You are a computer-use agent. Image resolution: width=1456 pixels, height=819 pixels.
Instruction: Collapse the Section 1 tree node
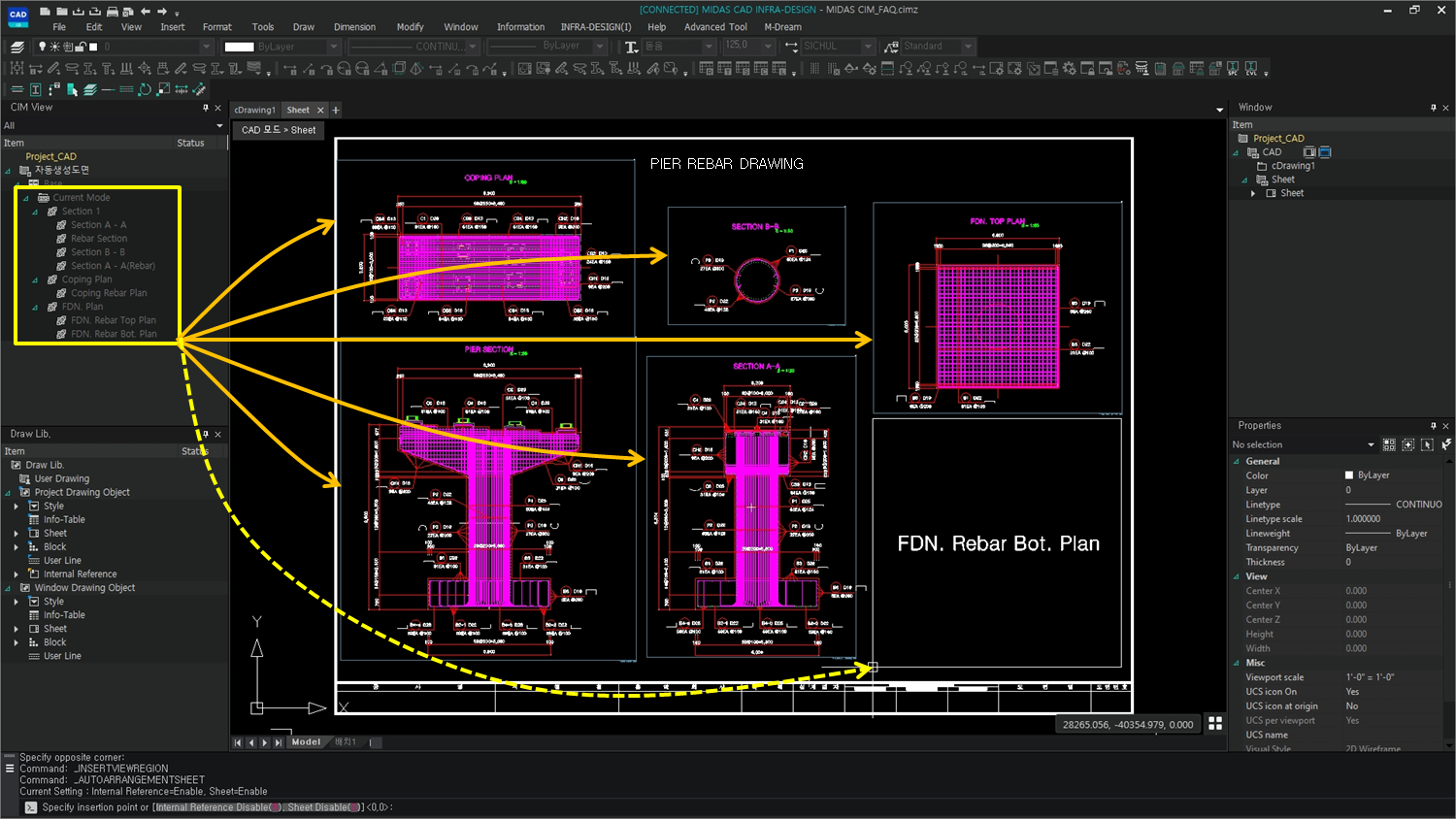pyautogui.click(x=35, y=211)
